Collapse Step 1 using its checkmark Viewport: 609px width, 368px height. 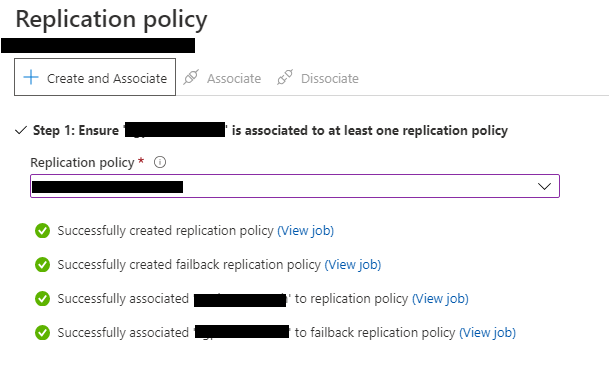(x=21, y=130)
